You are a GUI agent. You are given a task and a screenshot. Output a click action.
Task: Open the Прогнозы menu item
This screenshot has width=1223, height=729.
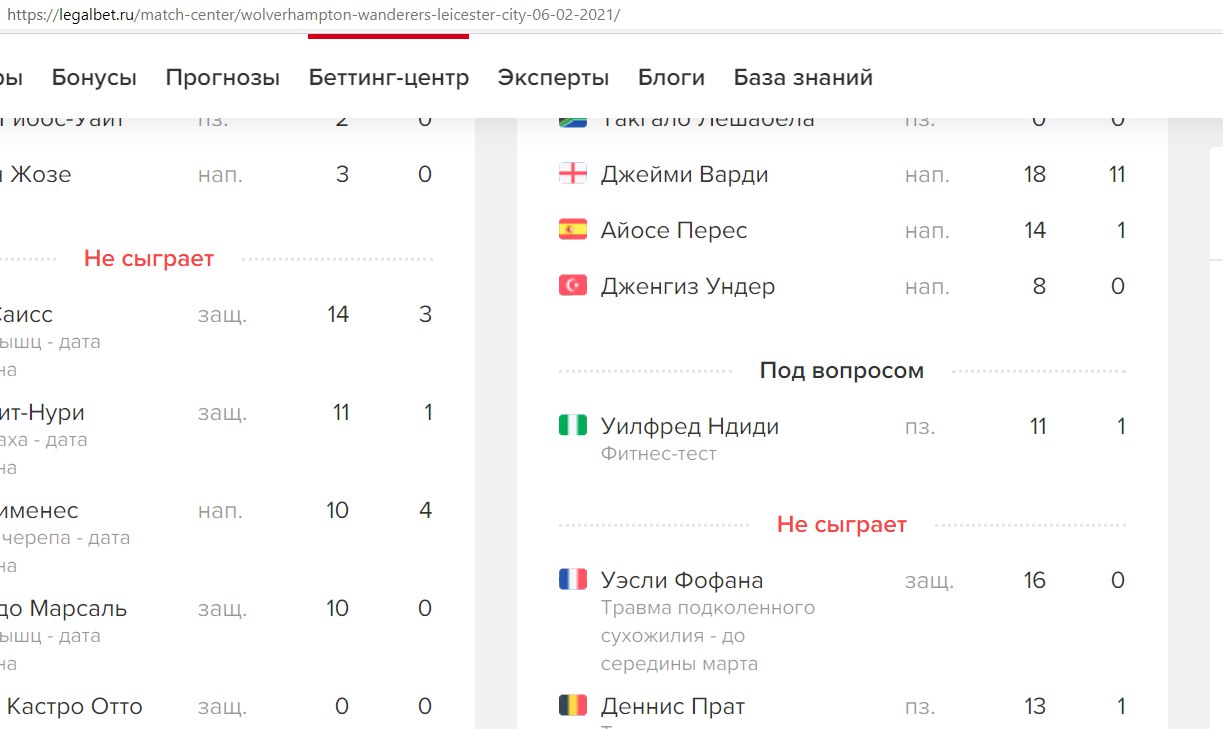[222, 78]
